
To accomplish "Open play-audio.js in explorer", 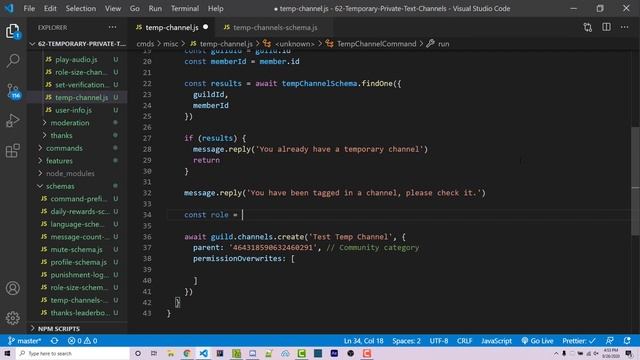I will click(x=76, y=59).
